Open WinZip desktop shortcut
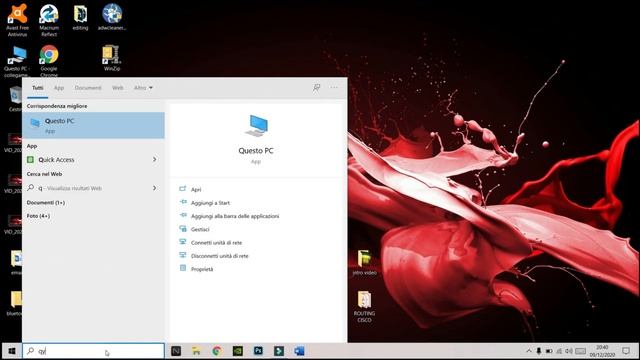 pos(111,58)
